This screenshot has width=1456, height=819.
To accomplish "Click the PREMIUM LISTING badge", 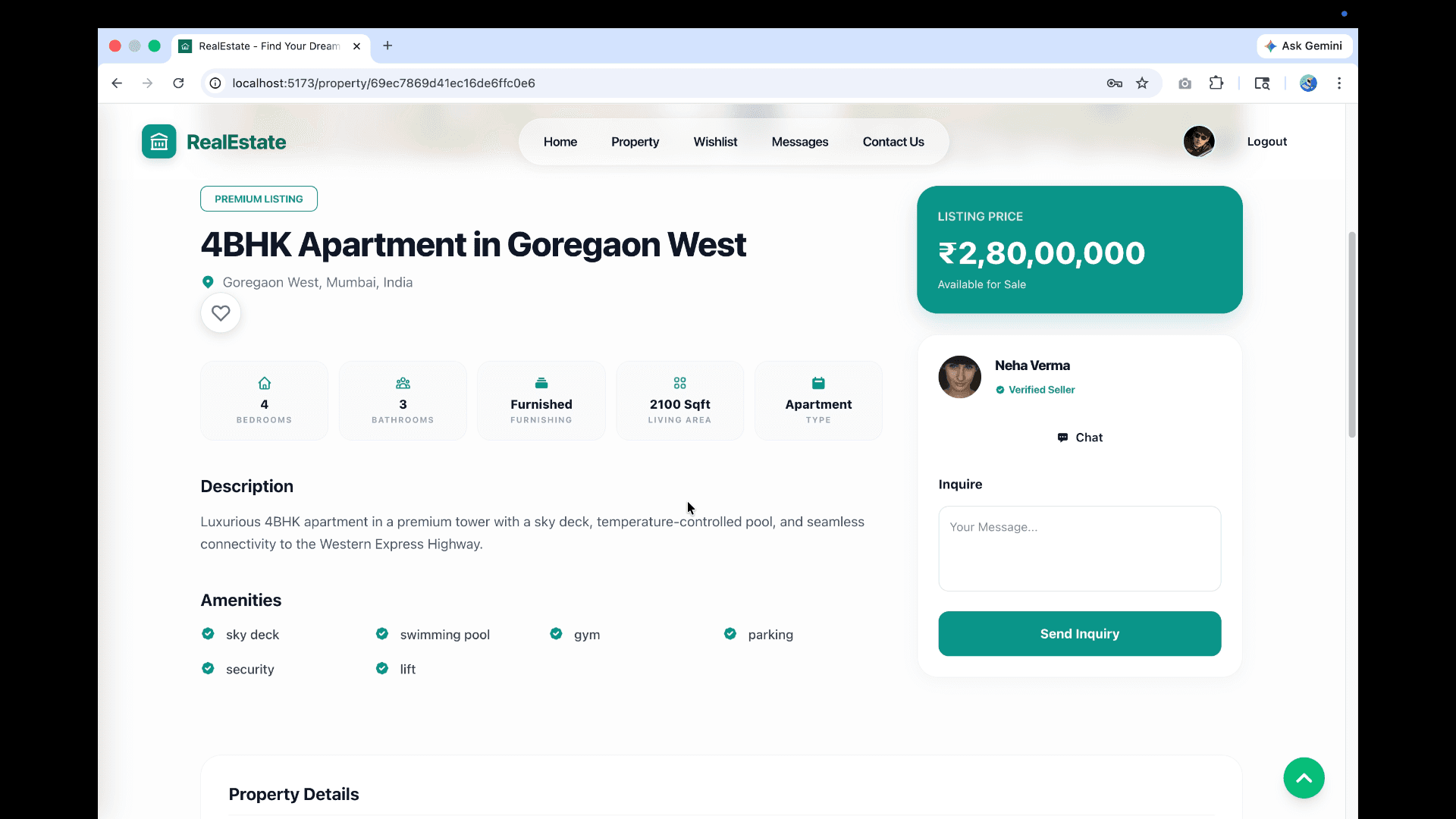I will (x=259, y=199).
